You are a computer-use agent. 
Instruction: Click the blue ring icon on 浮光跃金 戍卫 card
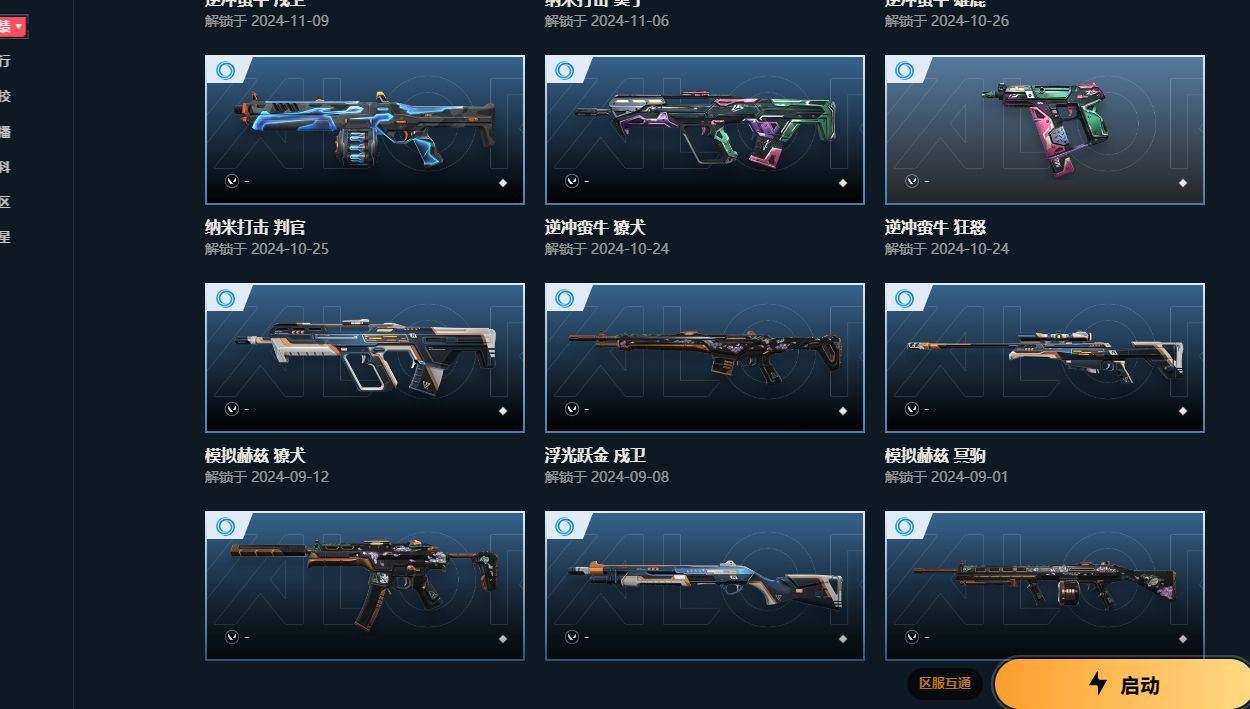point(564,299)
